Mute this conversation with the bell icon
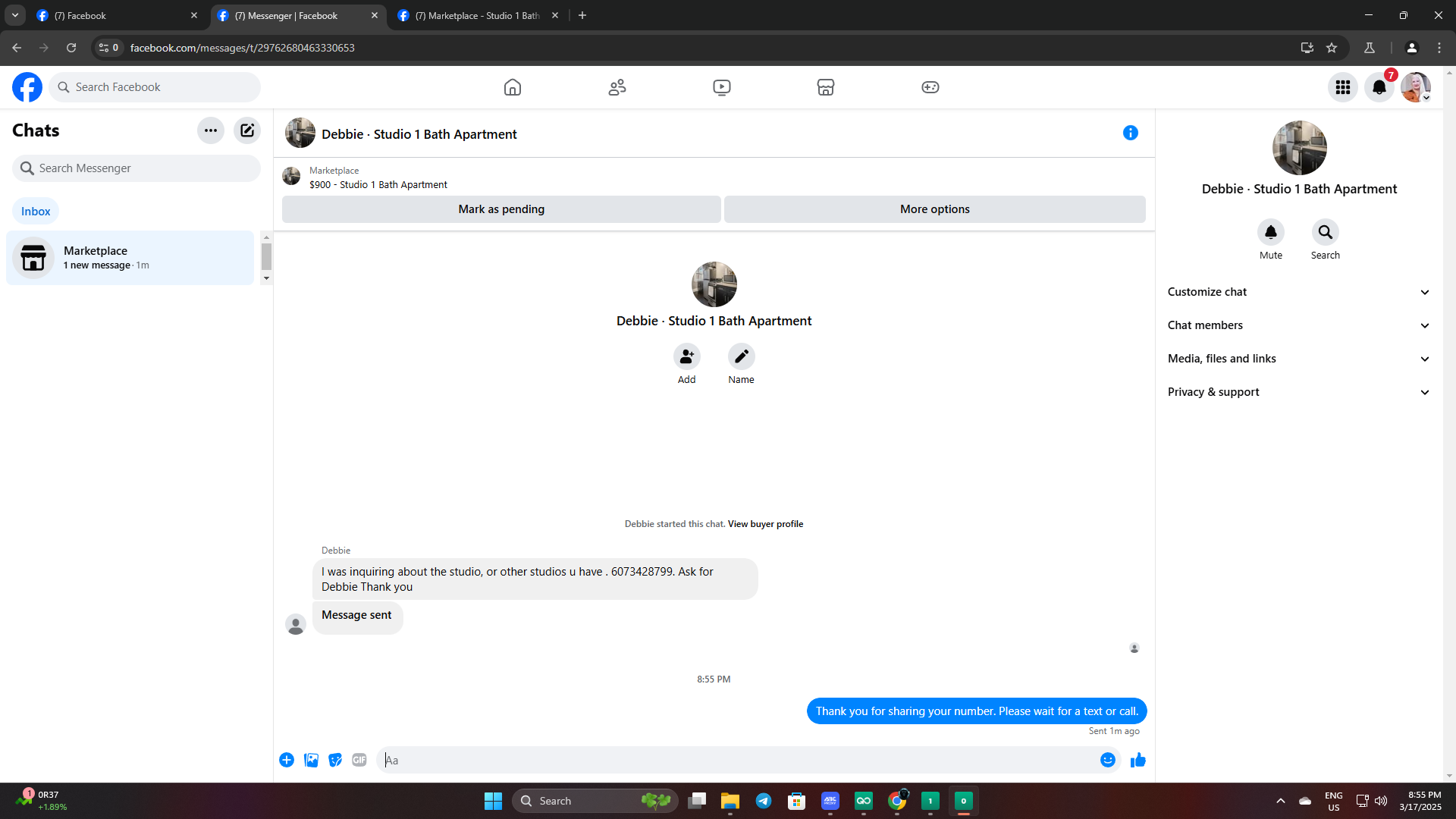1456x819 pixels. [1271, 232]
